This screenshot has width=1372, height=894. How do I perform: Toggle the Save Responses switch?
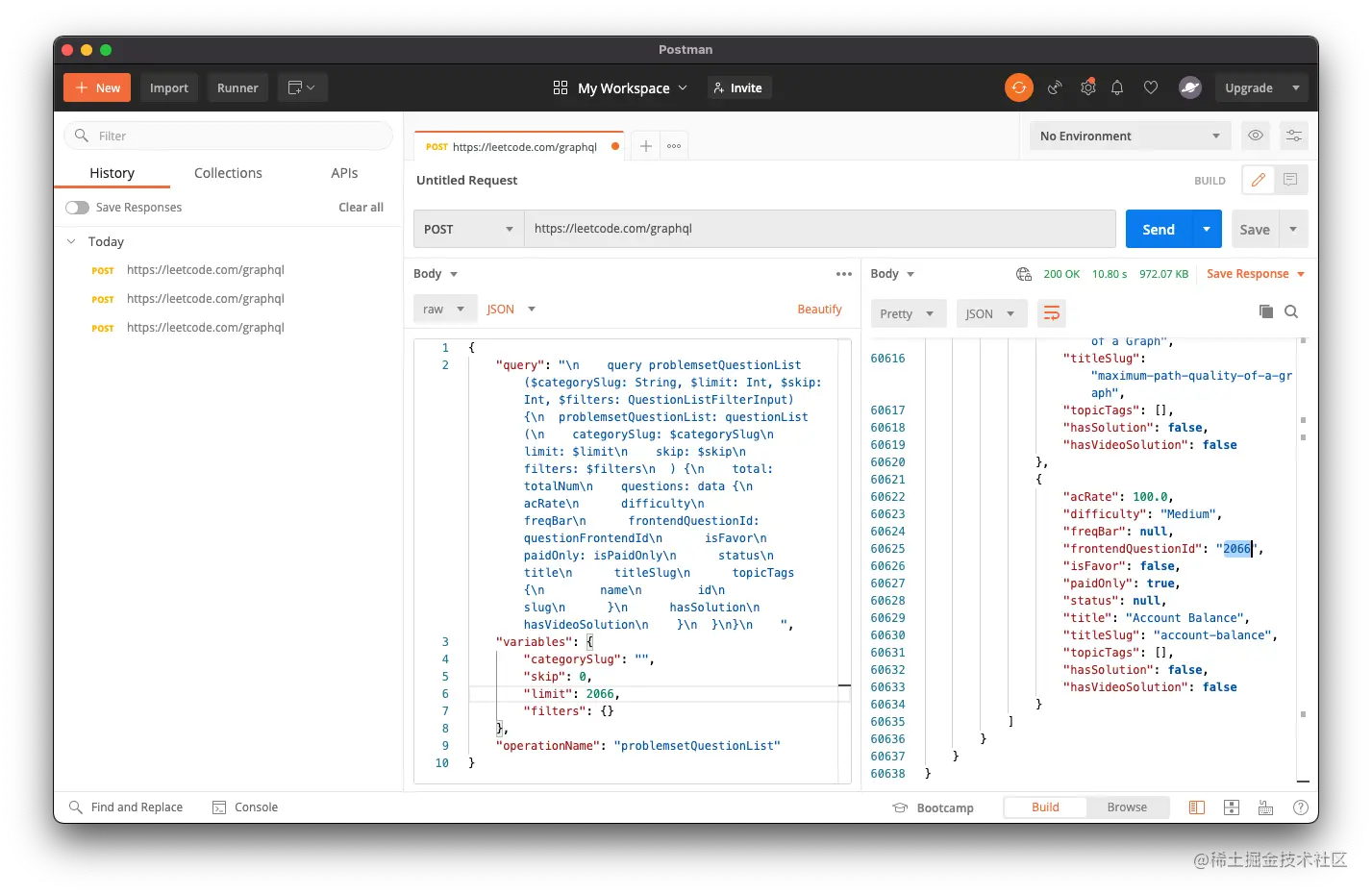[x=76, y=207]
